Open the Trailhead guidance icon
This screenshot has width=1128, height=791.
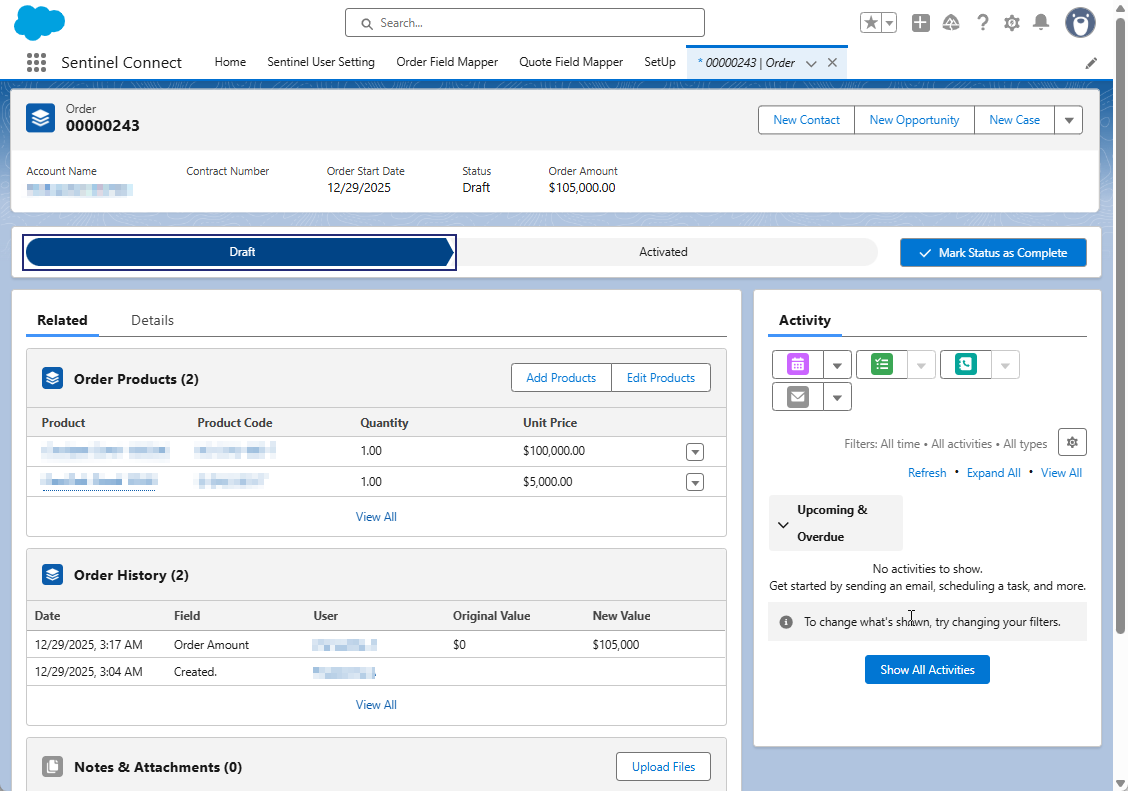(951, 23)
